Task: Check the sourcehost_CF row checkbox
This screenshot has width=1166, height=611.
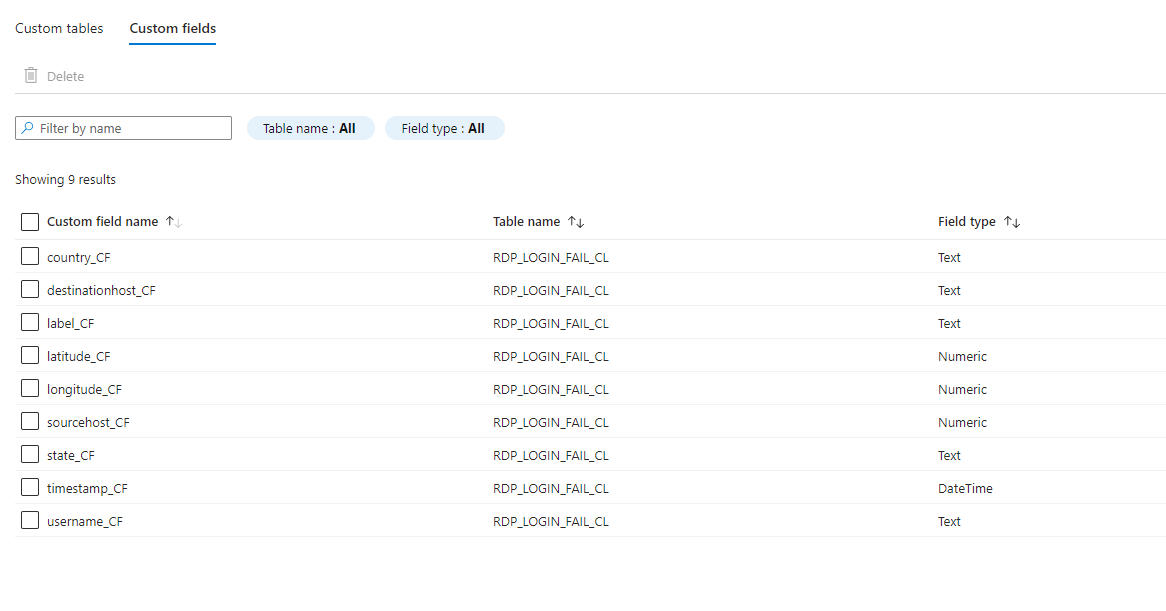Action: click(x=30, y=421)
